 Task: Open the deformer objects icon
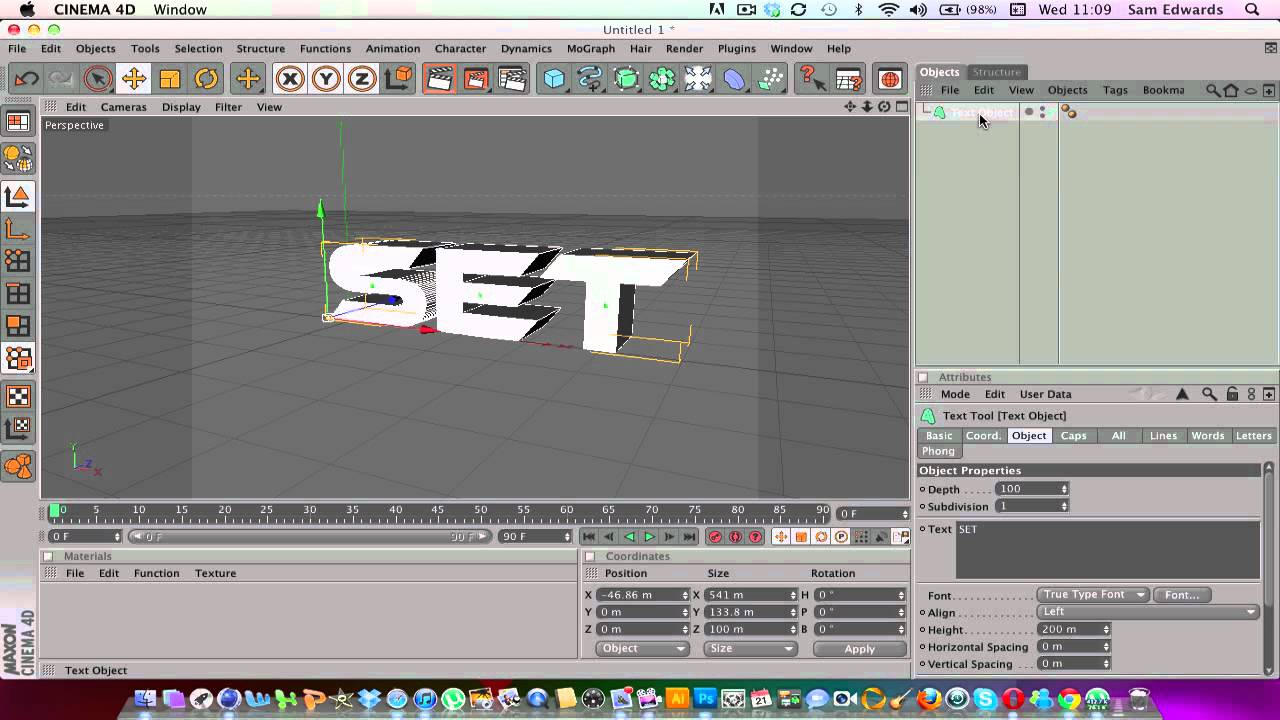[734, 78]
